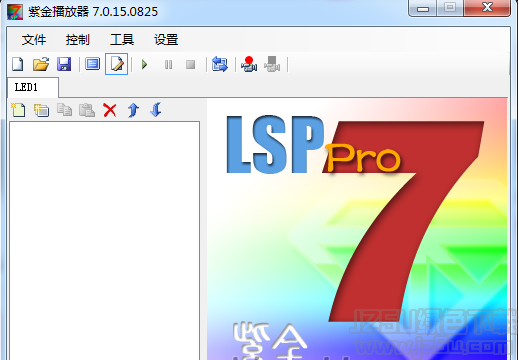
Task: Click the LSP Pro 7 preview image
Action: coord(357,229)
